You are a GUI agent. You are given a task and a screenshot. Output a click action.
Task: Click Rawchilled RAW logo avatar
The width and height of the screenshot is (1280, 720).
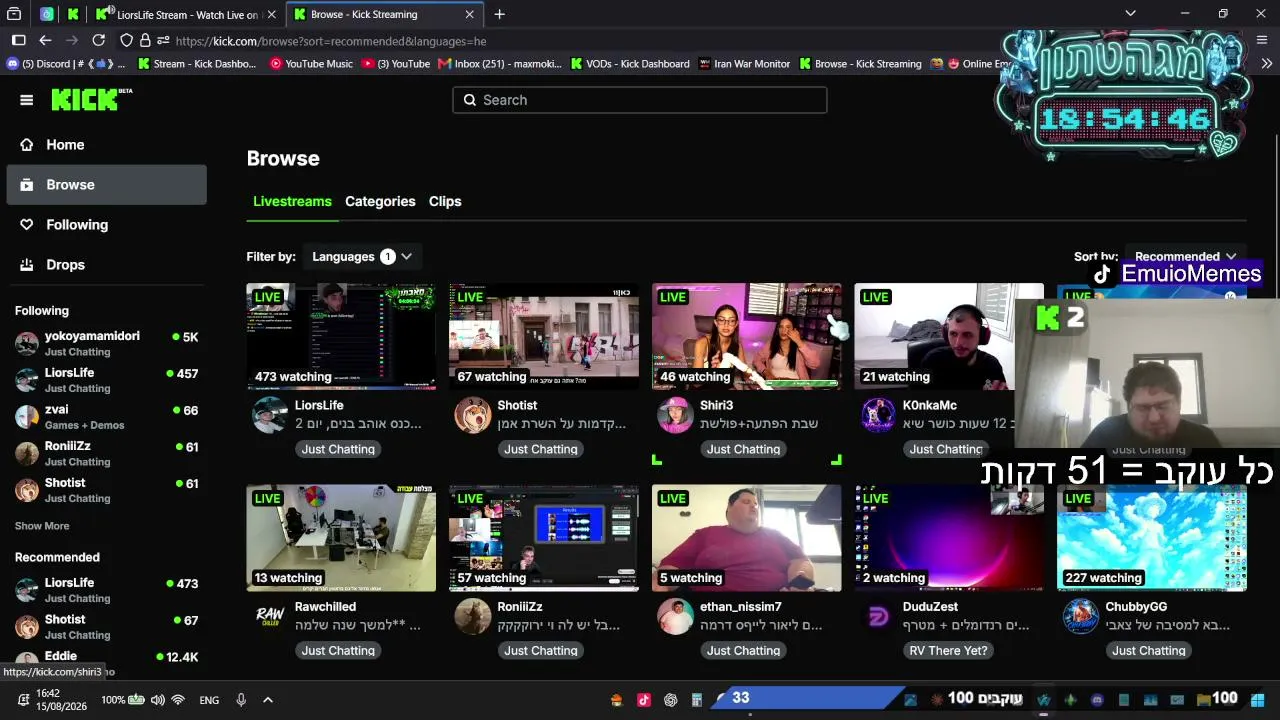[270, 616]
